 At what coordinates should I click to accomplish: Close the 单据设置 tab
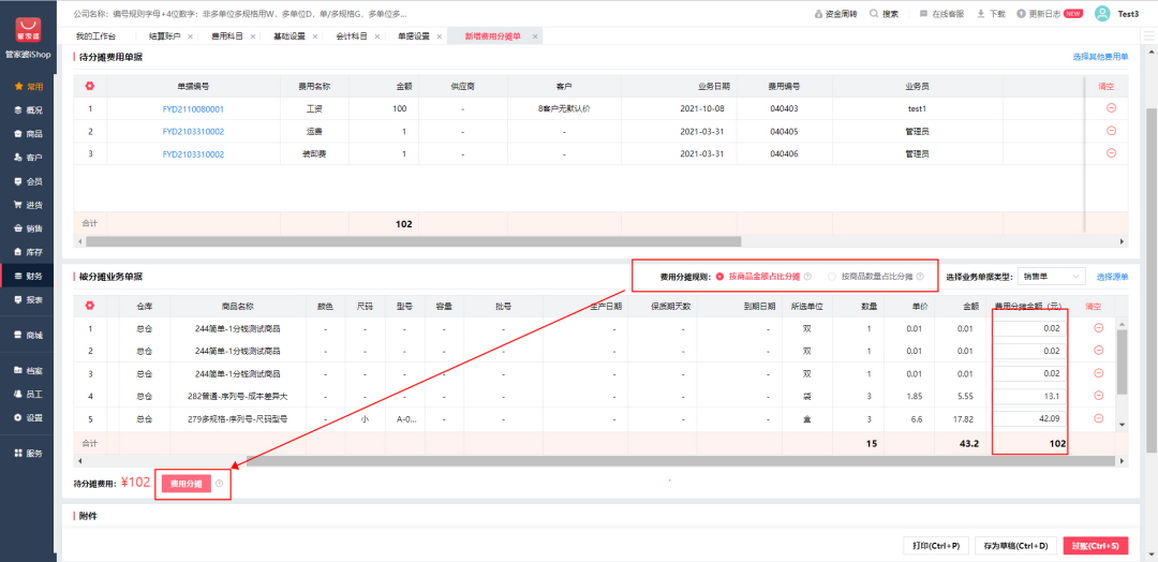pyautogui.click(x=441, y=36)
